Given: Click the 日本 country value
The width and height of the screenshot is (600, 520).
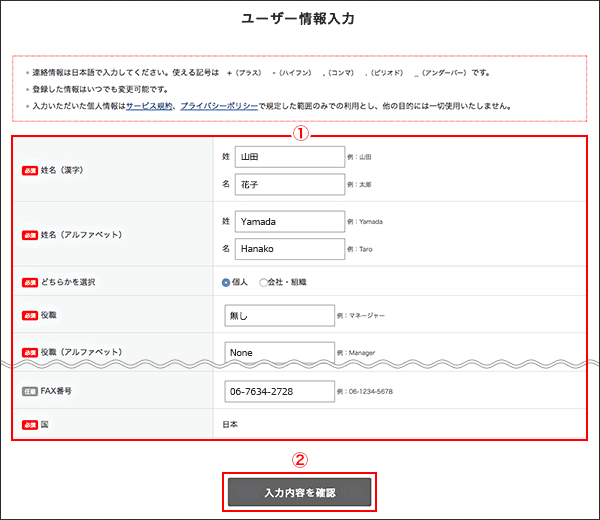Looking at the screenshot, I should pos(231,425).
